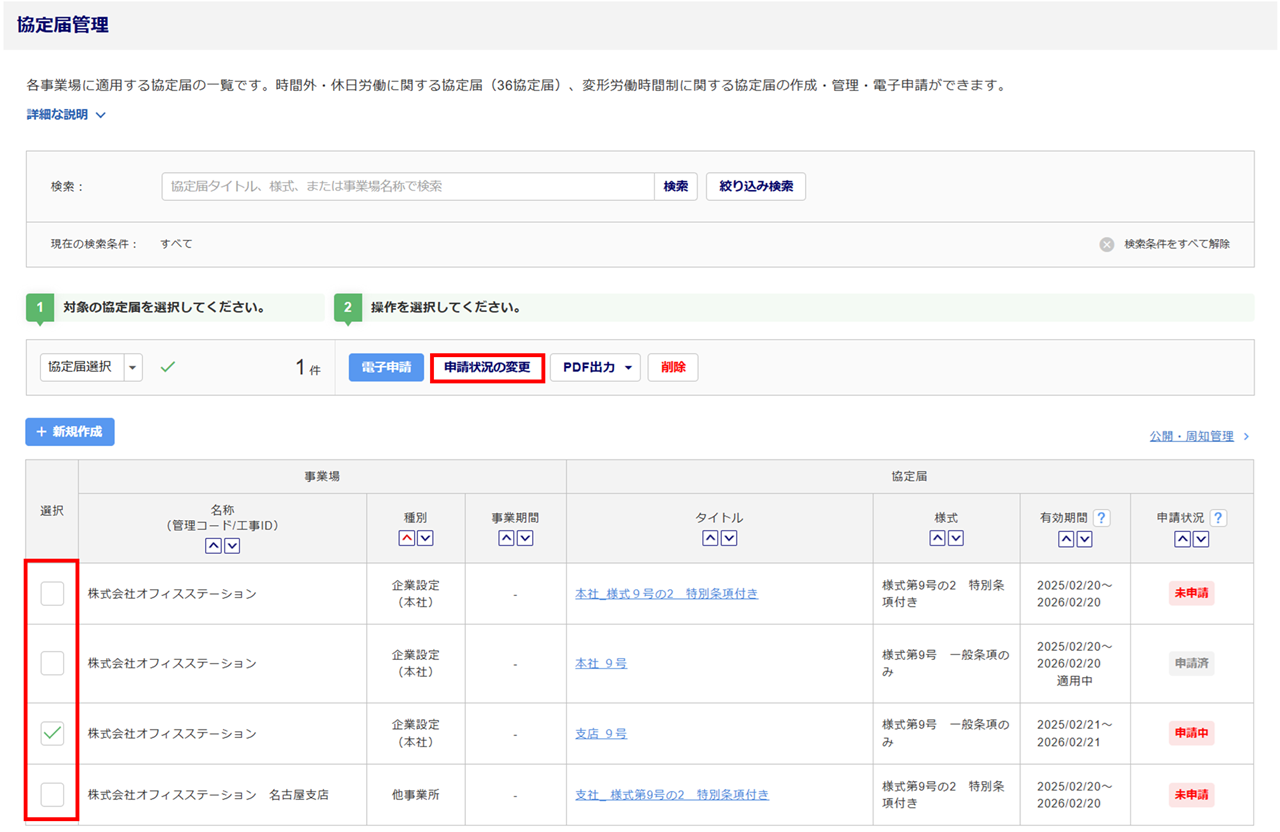Sort 名称 column ascending with up arrow
Viewport: 1280px width, 832px height.
point(213,546)
